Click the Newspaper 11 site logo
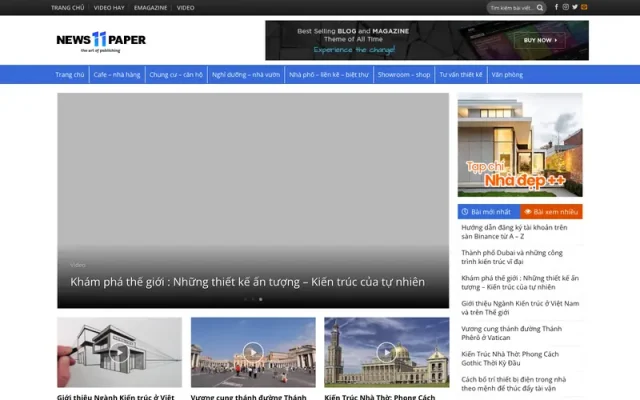 point(101,42)
